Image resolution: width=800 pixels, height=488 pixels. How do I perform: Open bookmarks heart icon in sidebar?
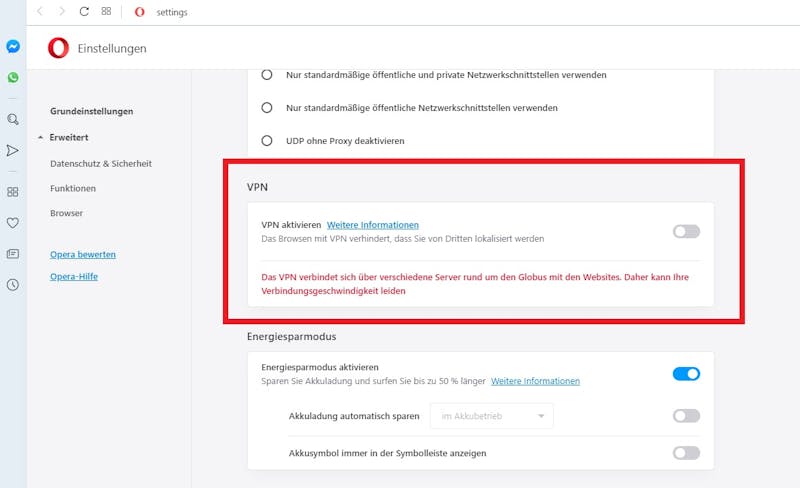(x=13, y=223)
